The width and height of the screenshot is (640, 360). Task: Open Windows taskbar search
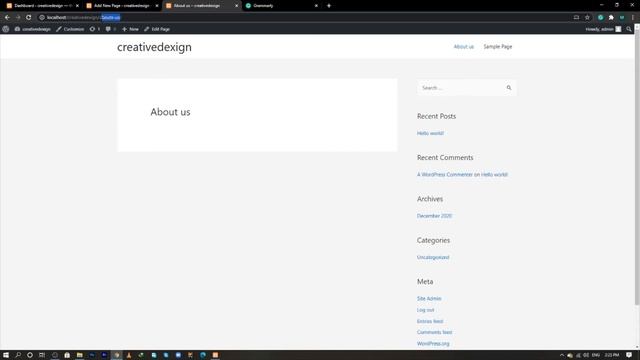click(18, 355)
